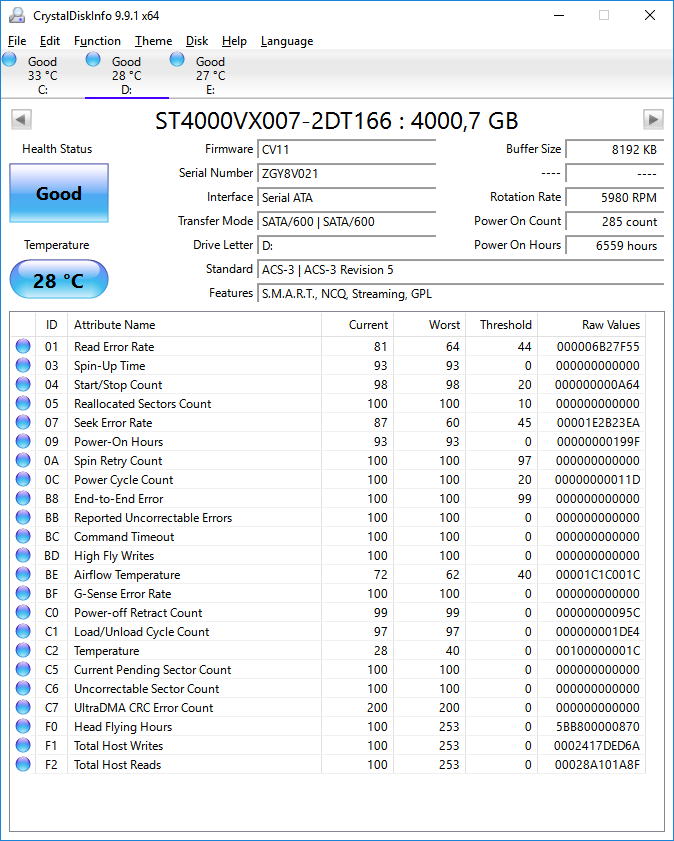Click the Power On Count value 285 count

point(615,222)
